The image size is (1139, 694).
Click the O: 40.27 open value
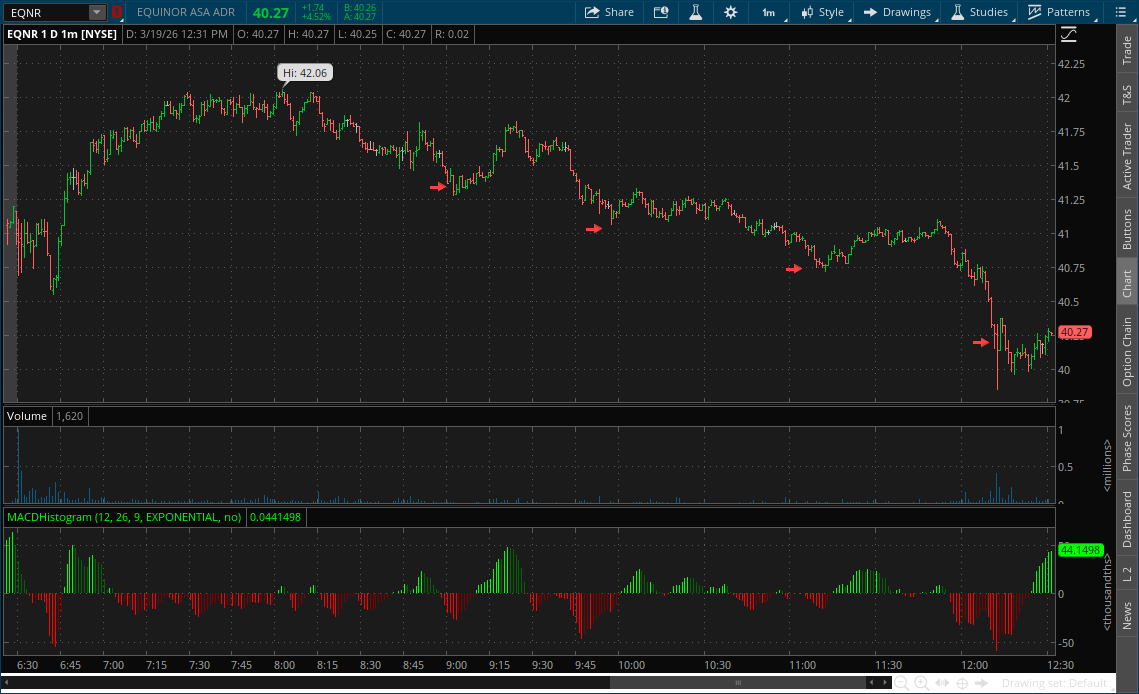(259, 34)
